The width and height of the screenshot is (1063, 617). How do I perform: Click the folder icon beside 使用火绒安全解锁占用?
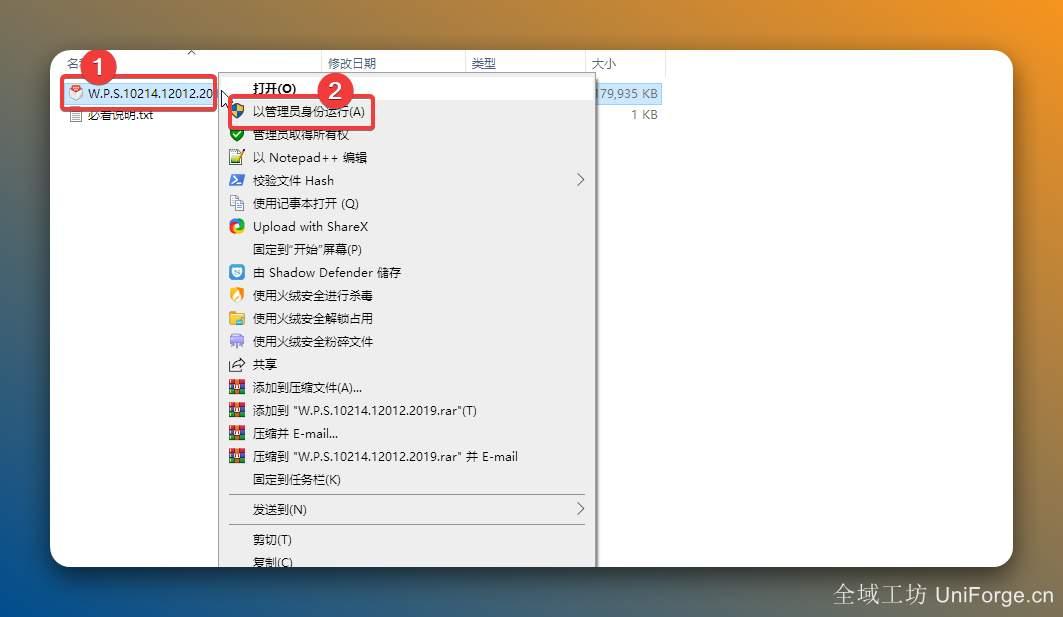click(237, 318)
